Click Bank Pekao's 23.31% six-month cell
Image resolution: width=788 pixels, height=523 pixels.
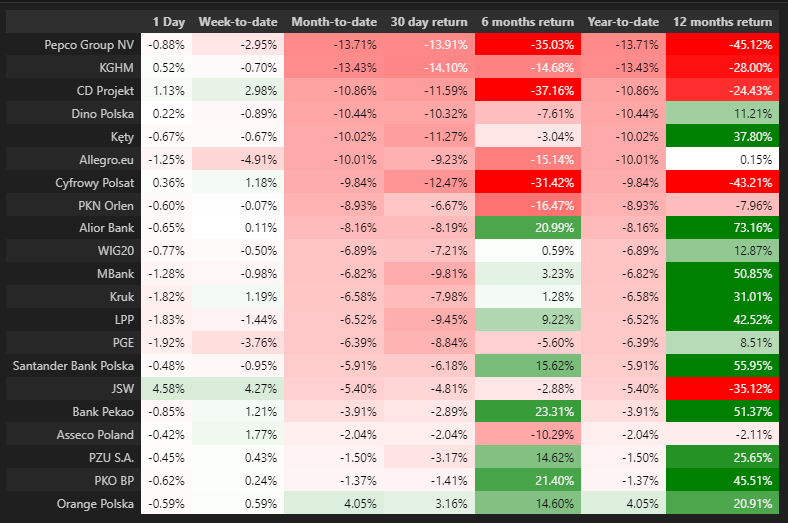point(527,412)
